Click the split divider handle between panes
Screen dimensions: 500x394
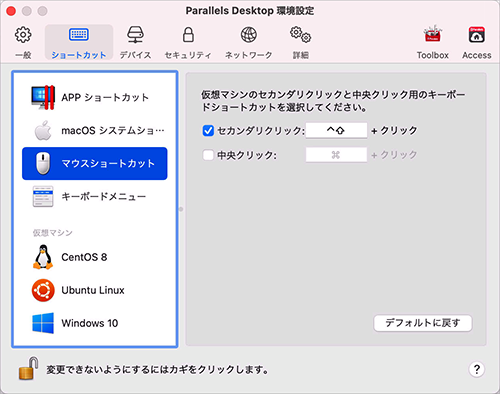pyautogui.click(x=181, y=209)
